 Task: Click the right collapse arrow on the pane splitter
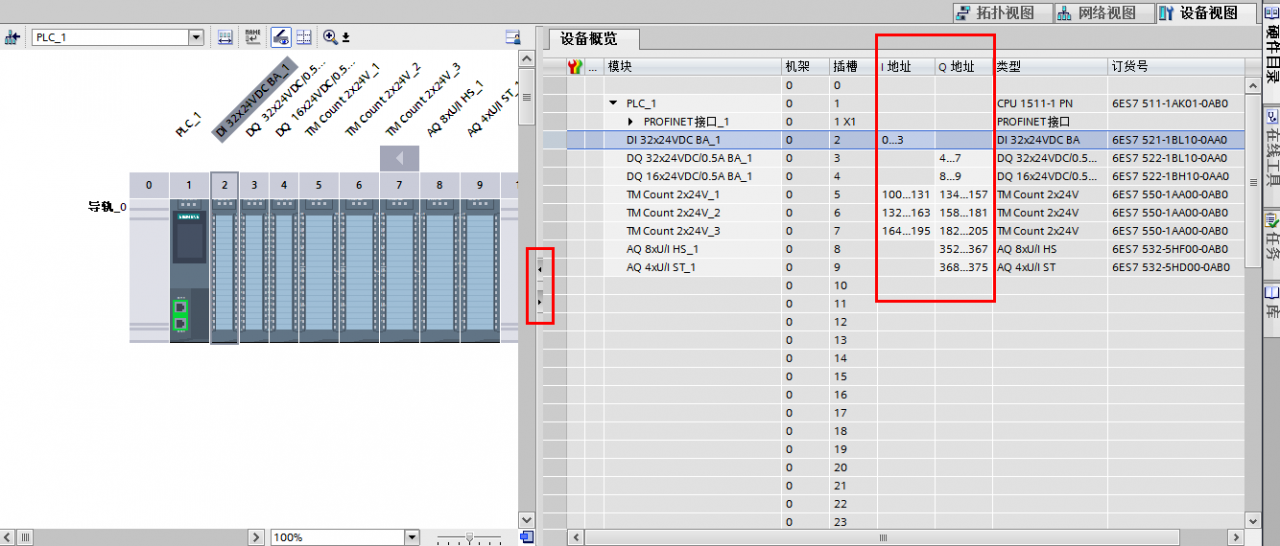click(x=540, y=301)
